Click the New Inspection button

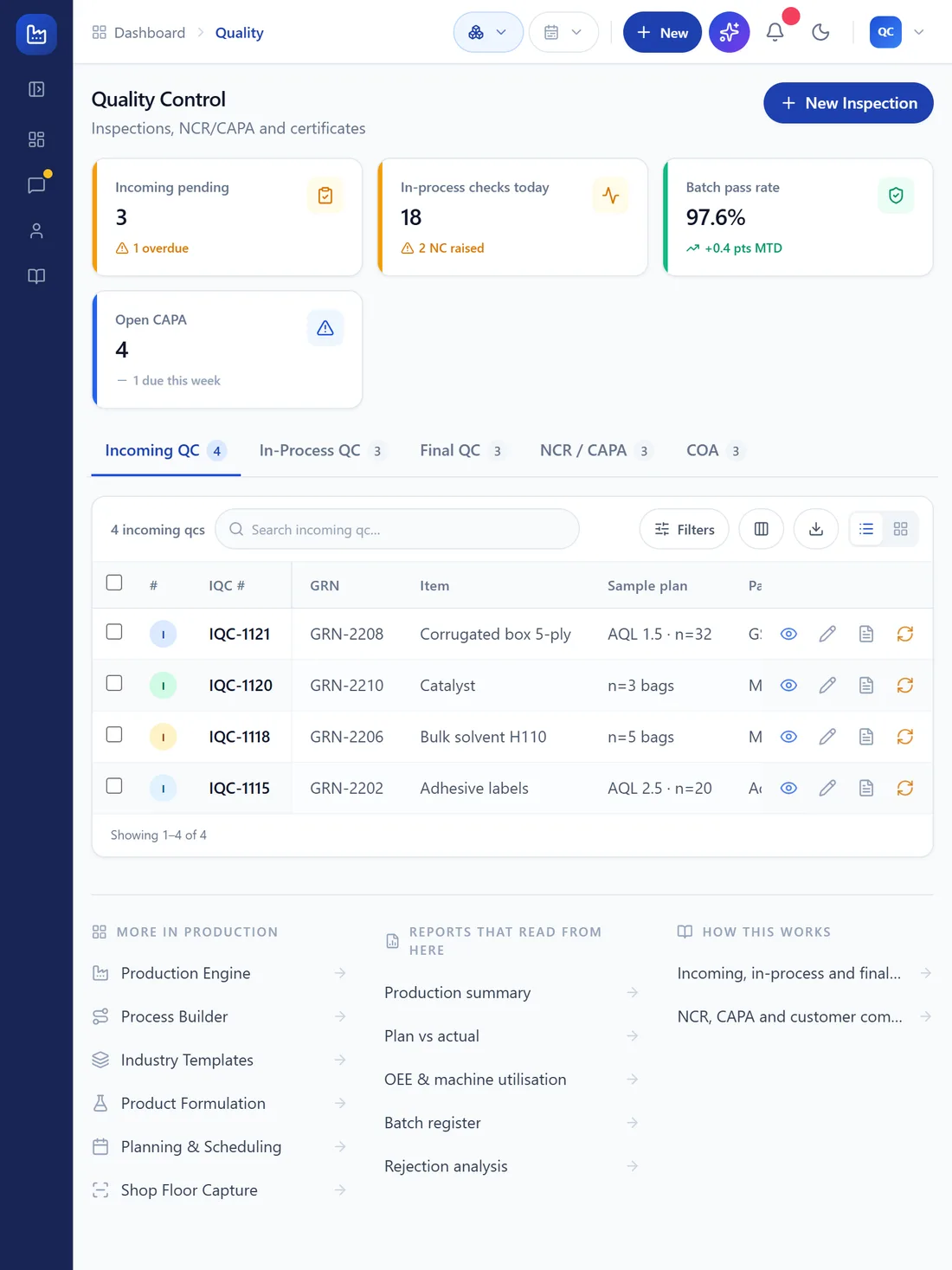[x=848, y=103]
